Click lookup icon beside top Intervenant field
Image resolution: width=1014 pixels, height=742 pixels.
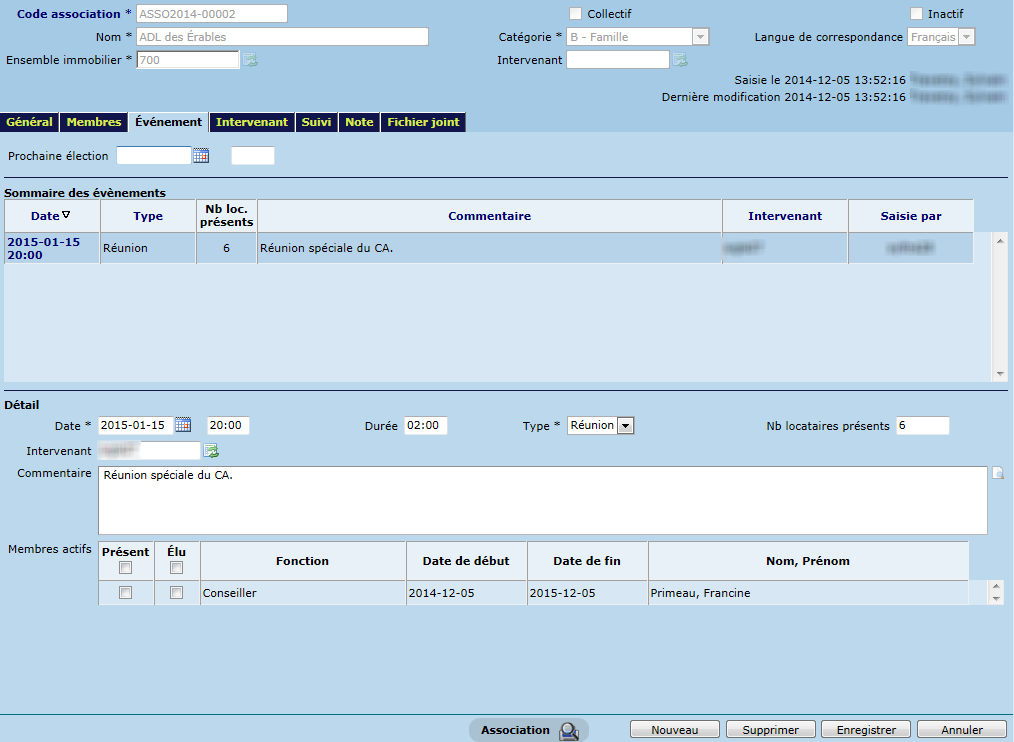coord(681,61)
